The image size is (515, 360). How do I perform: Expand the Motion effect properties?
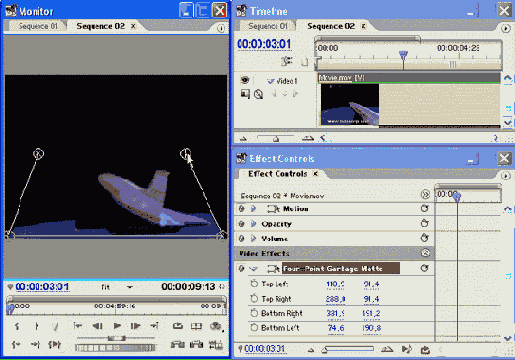tap(253, 209)
